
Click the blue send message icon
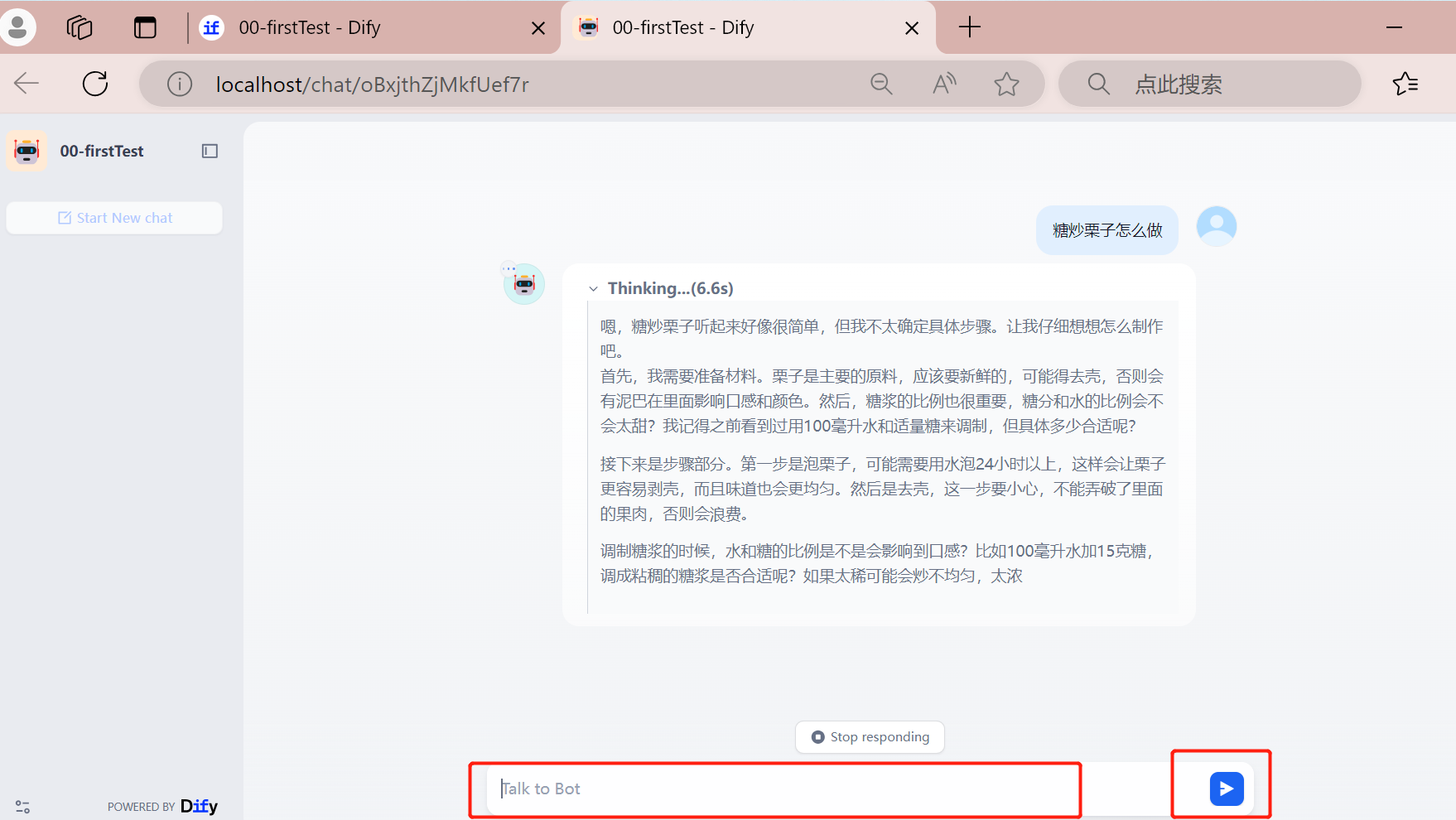click(1225, 789)
